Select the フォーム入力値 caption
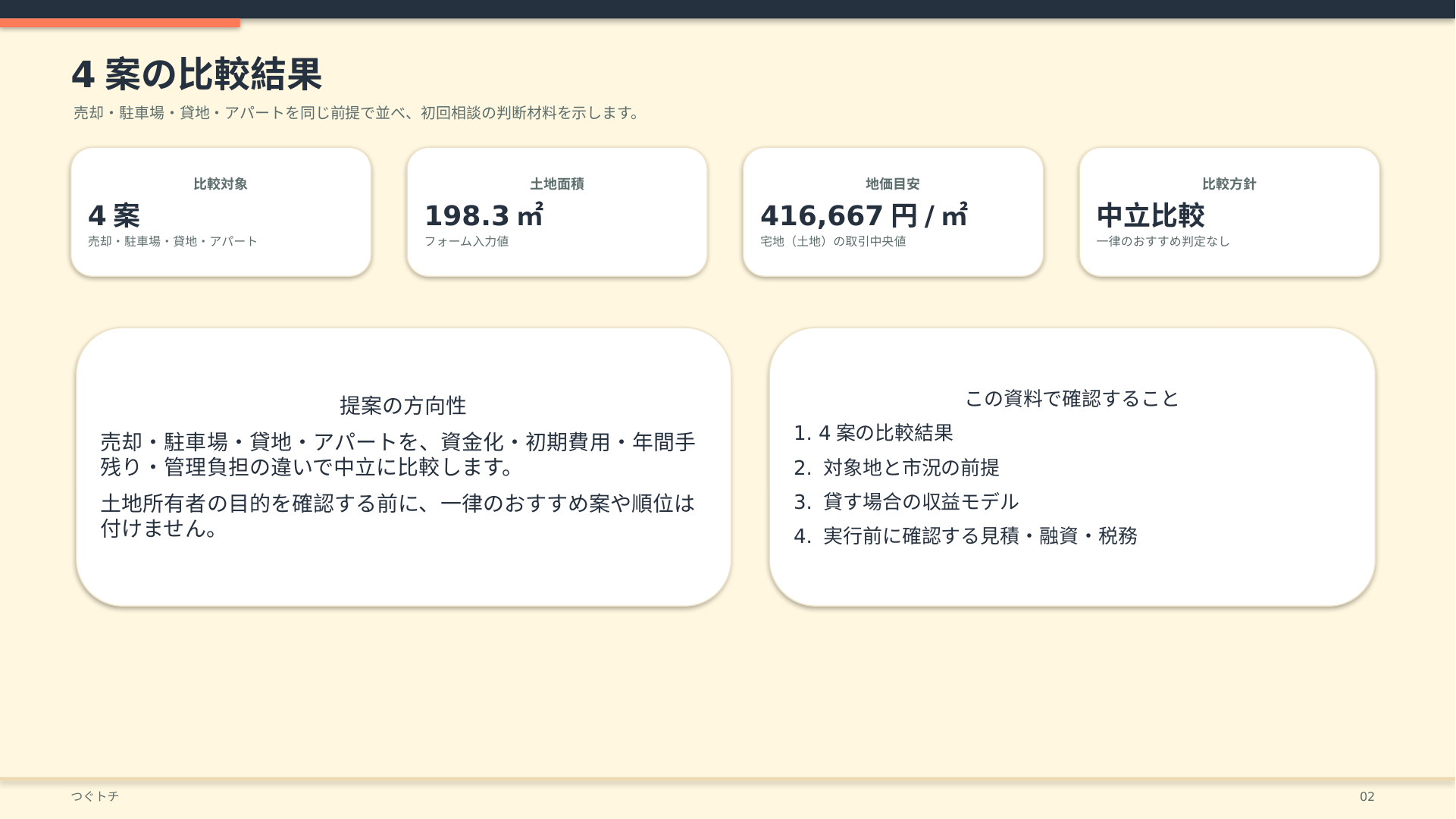This screenshot has height=819, width=1456. pos(466,241)
